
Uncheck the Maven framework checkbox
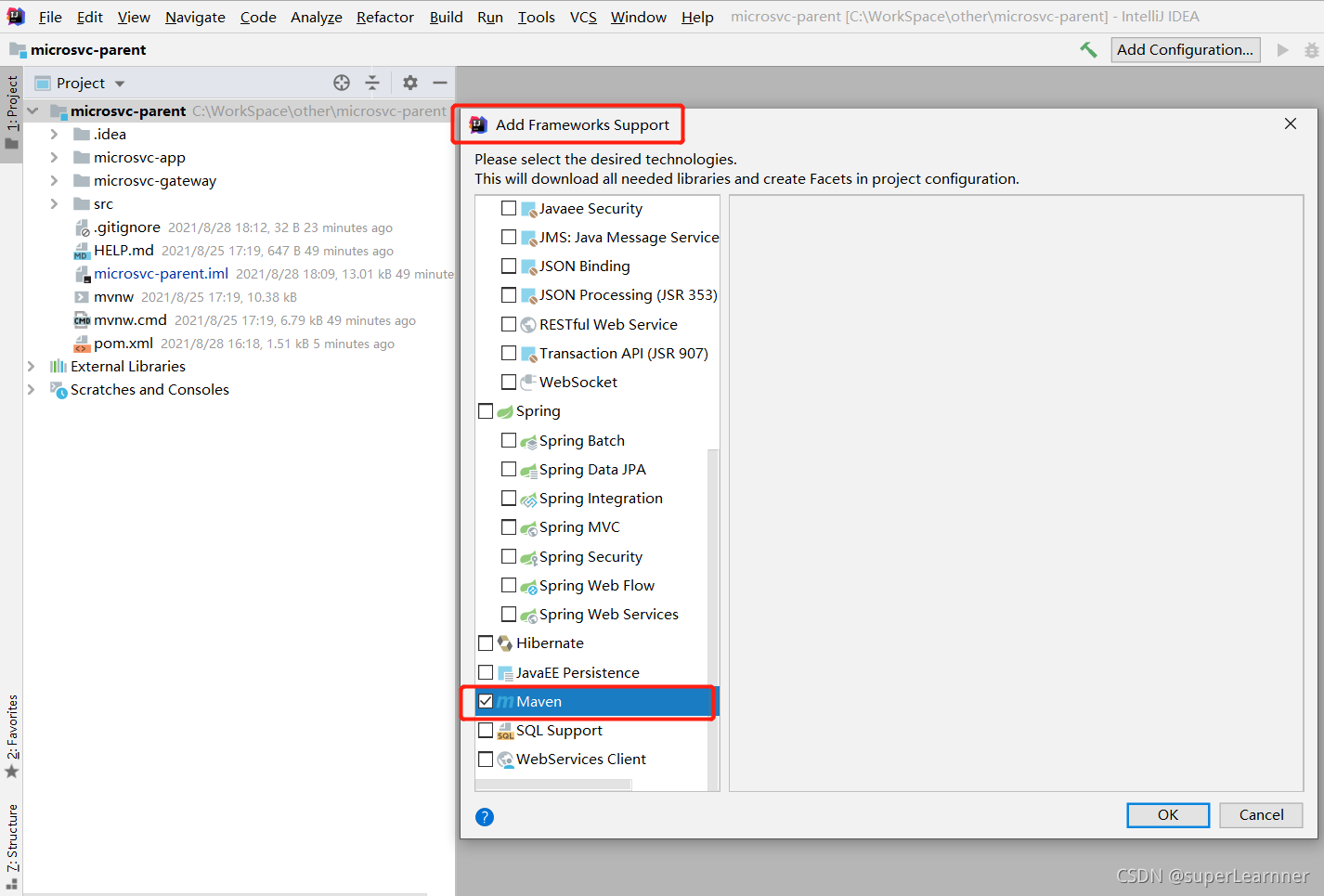[486, 701]
